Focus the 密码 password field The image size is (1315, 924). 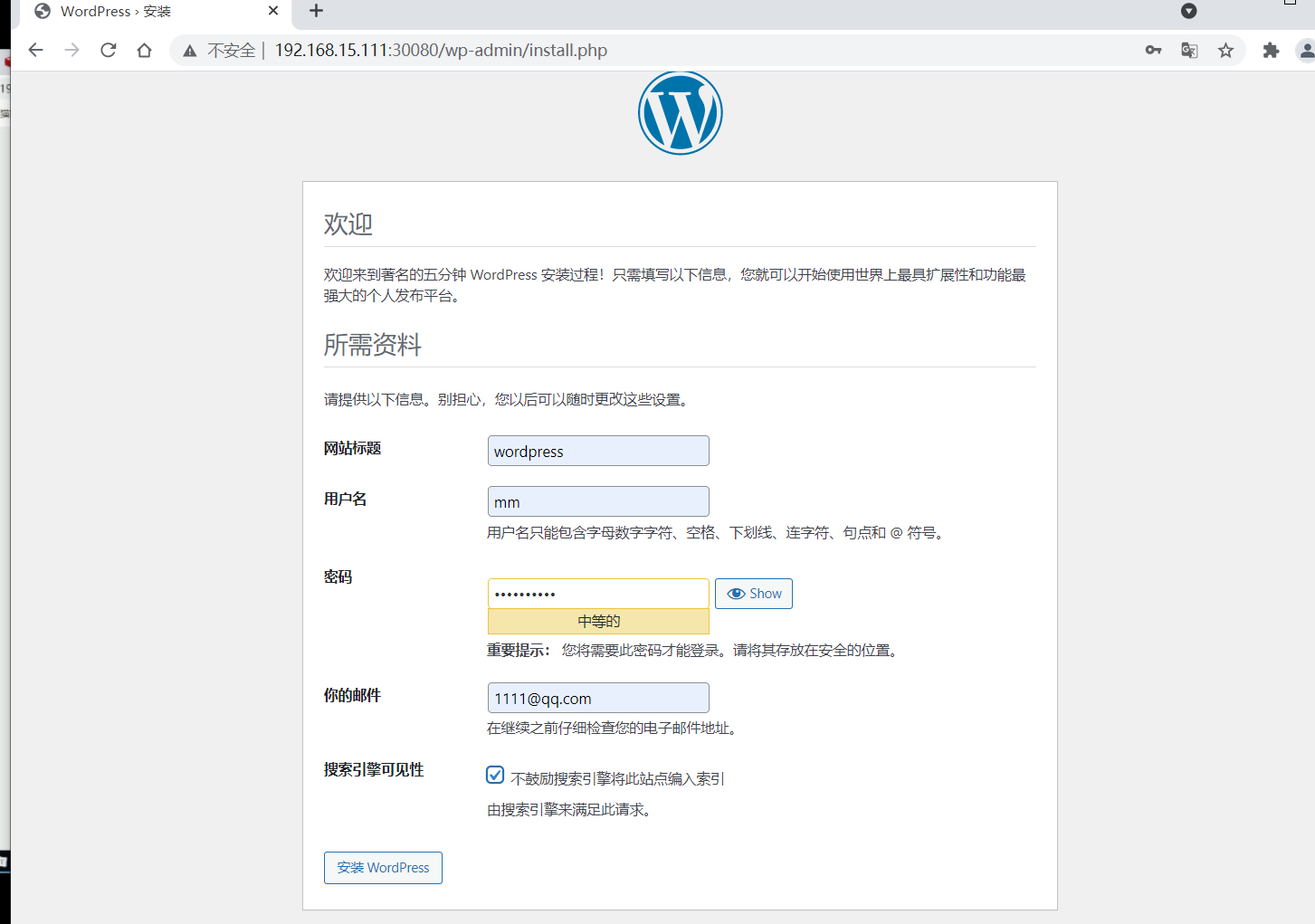click(598, 594)
